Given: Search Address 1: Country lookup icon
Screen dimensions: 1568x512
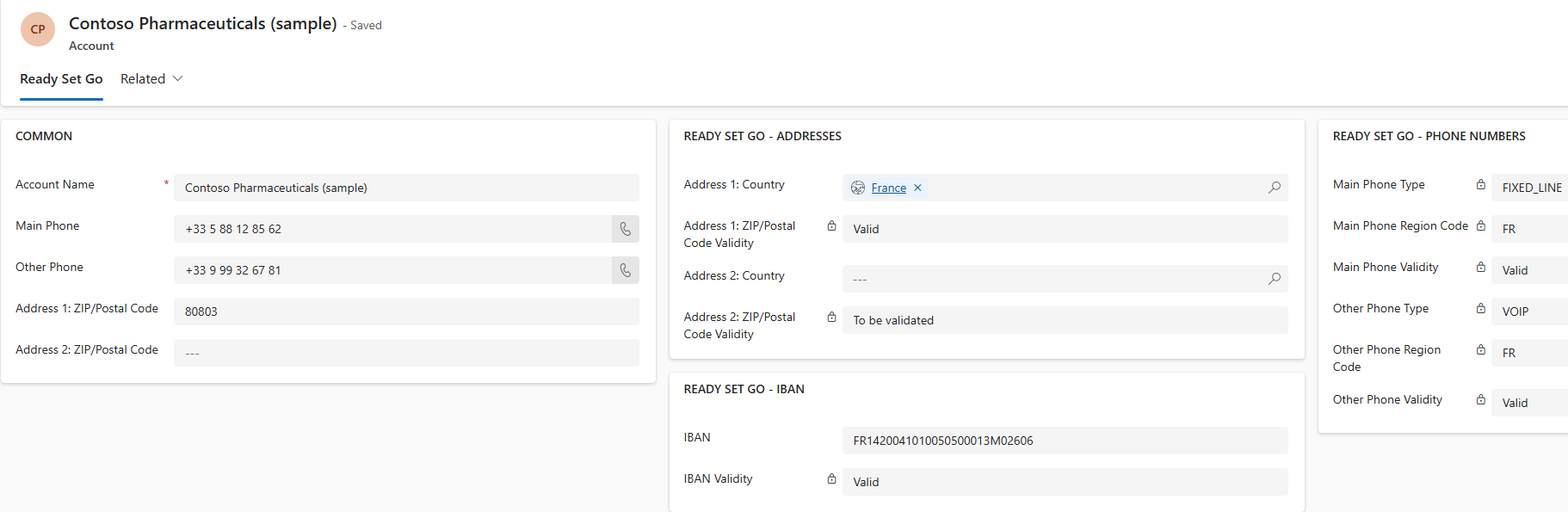Looking at the screenshot, I should click(1275, 188).
